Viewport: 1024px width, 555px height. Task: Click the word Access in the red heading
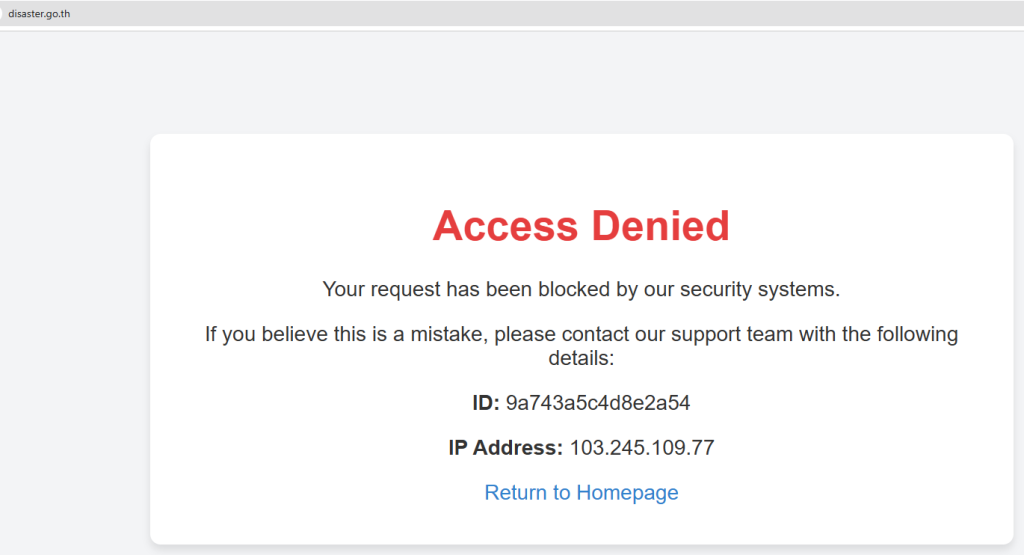505,226
